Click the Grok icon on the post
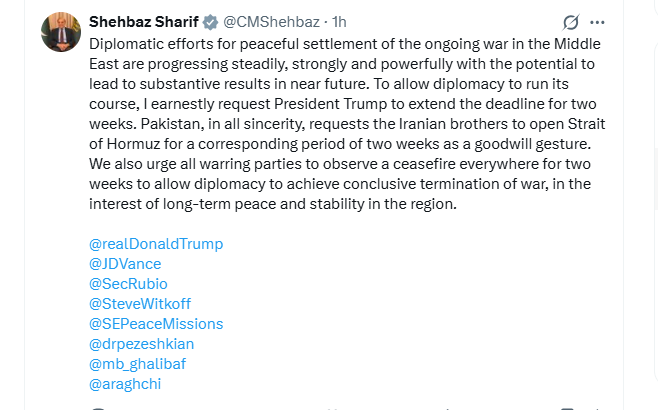This screenshot has height=410, width=658. [571, 22]
